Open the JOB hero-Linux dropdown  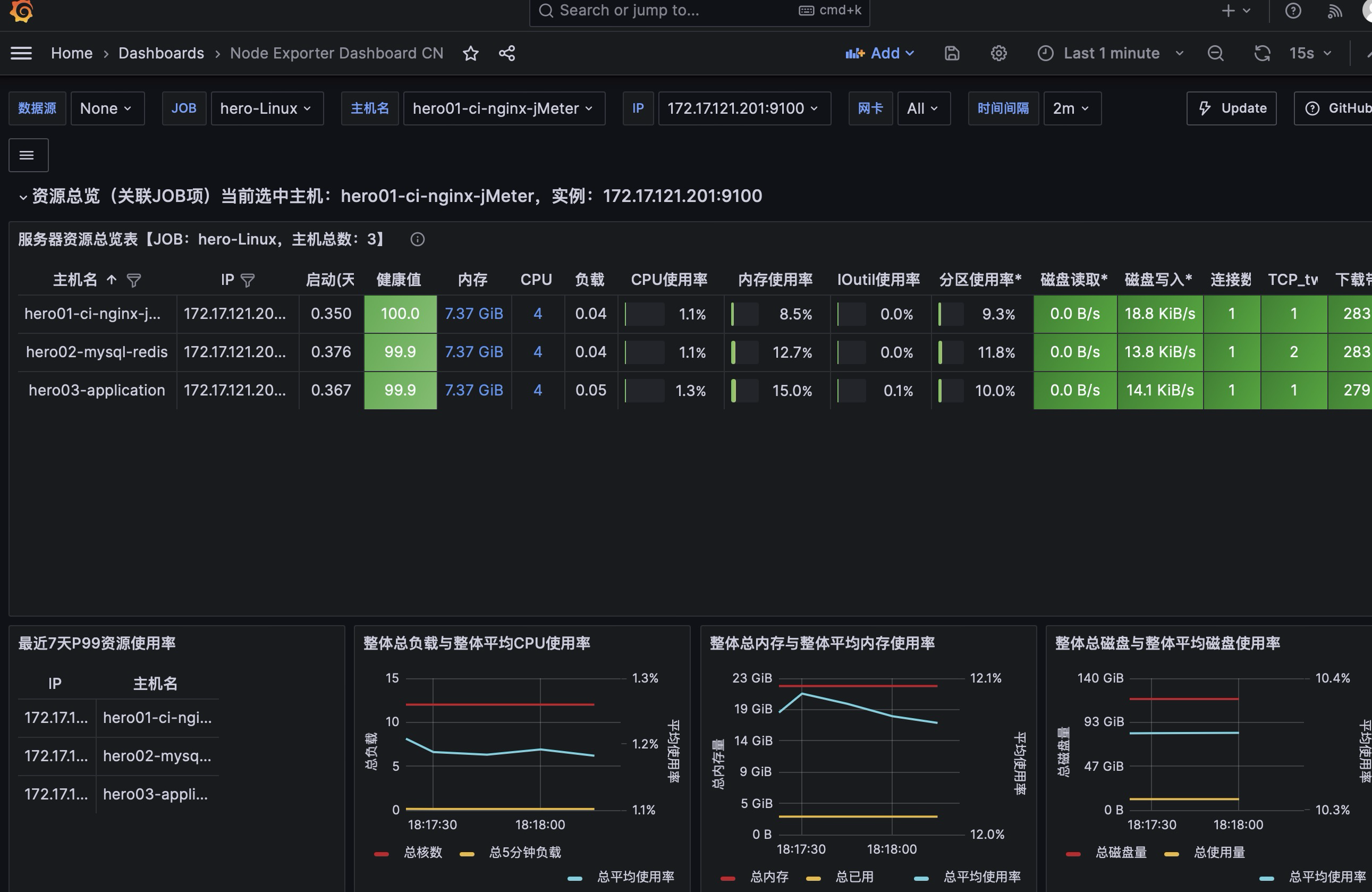pyautogui.click(x=267, y=108)
